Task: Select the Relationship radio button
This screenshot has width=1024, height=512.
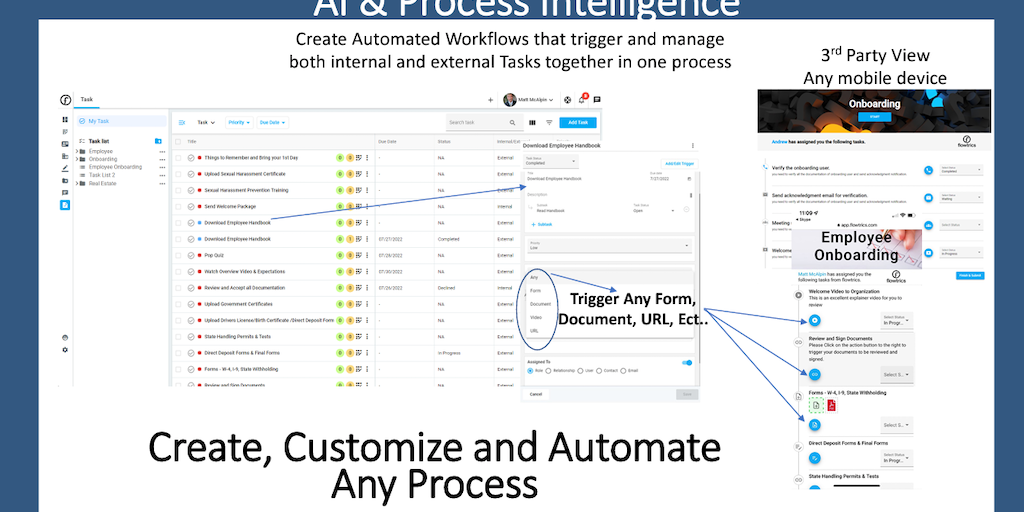Action: (549, 370)
